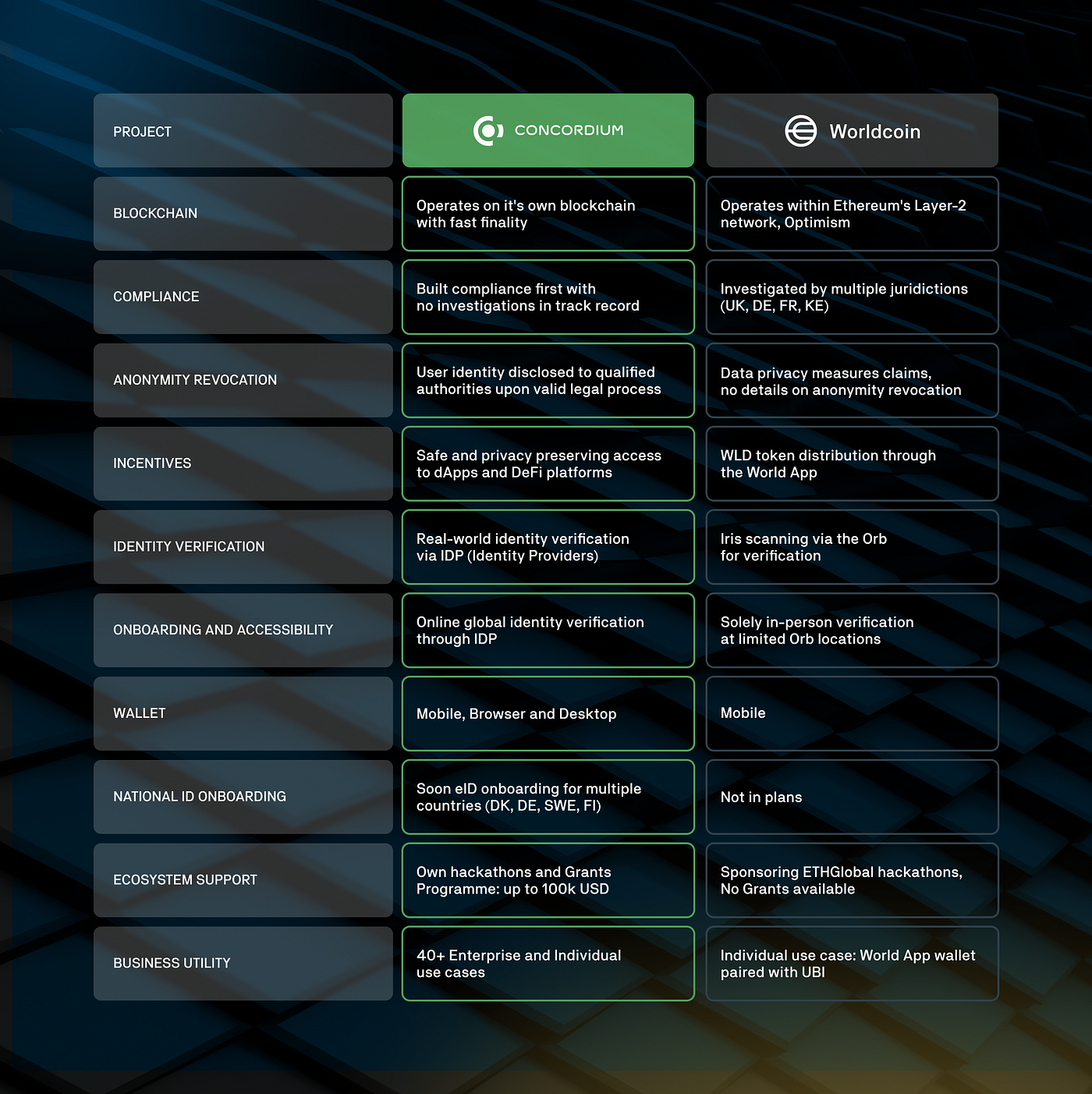The height and width of the screenshot is (1094, 1092).
Task: Click 'Sponsoring ETHGlobal hackathons' cell
Action: click(x=852, y=880)
